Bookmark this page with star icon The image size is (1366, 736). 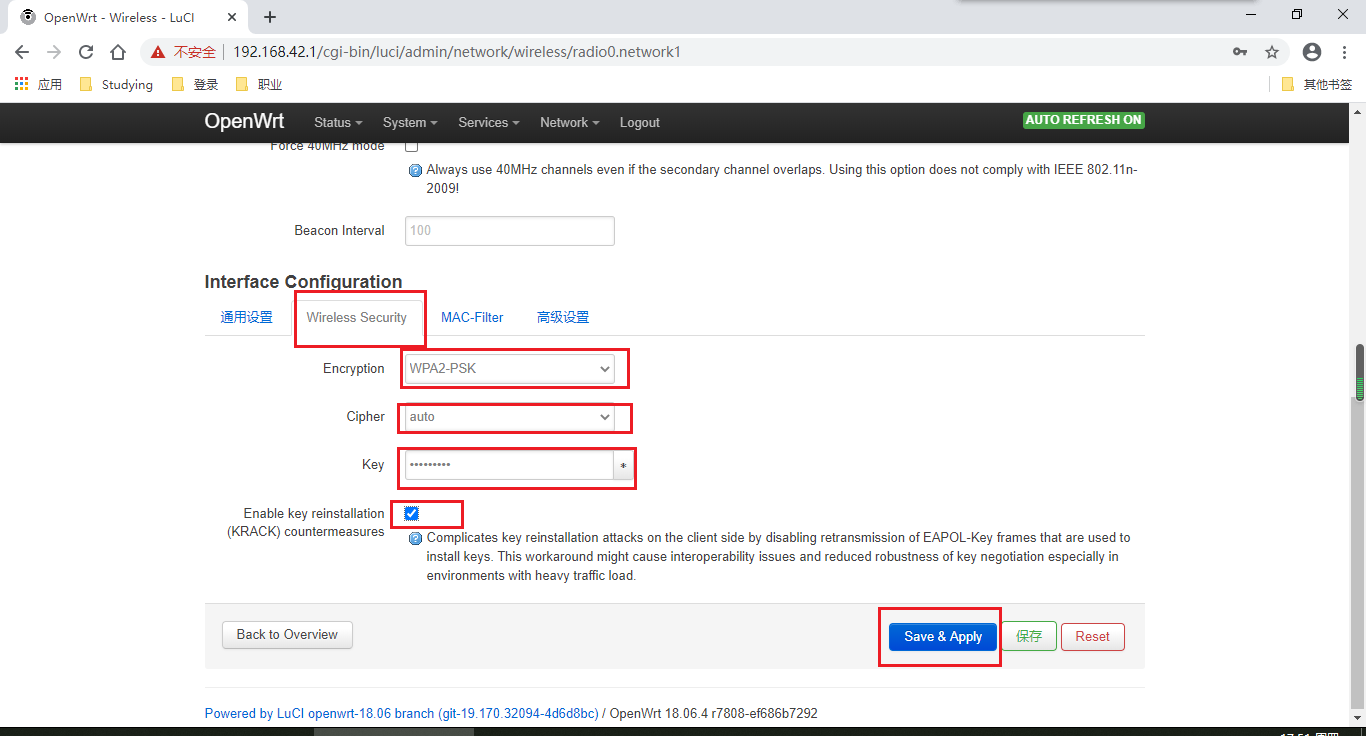coord(1272,52)
